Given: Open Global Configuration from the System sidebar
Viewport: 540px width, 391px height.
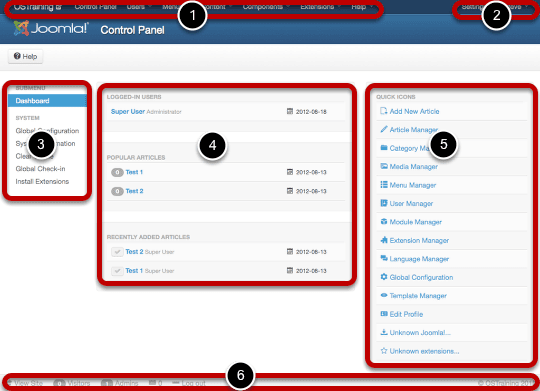Looking at the screenshot, I should pos(47,131).
